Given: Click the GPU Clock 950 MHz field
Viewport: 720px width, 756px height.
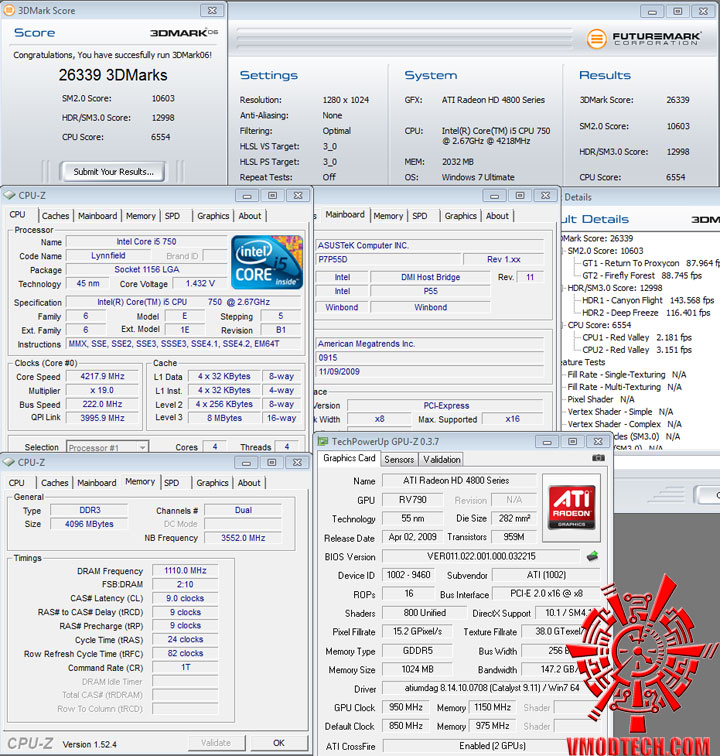Looking at the screenshot, I should click(406, 707).
